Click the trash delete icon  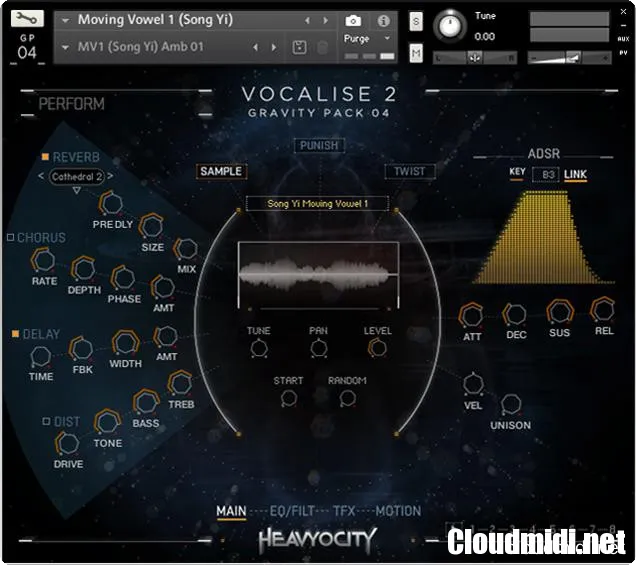(x=321, y=47)
